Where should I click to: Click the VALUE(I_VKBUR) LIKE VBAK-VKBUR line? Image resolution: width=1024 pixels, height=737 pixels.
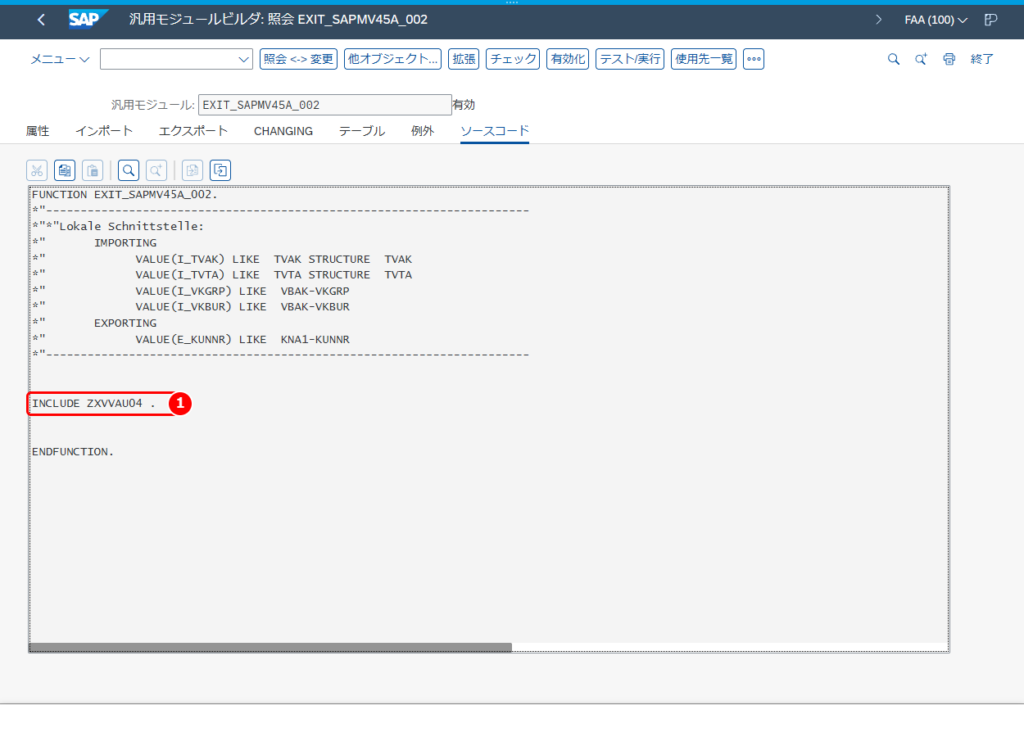click(x=242, y=307)
